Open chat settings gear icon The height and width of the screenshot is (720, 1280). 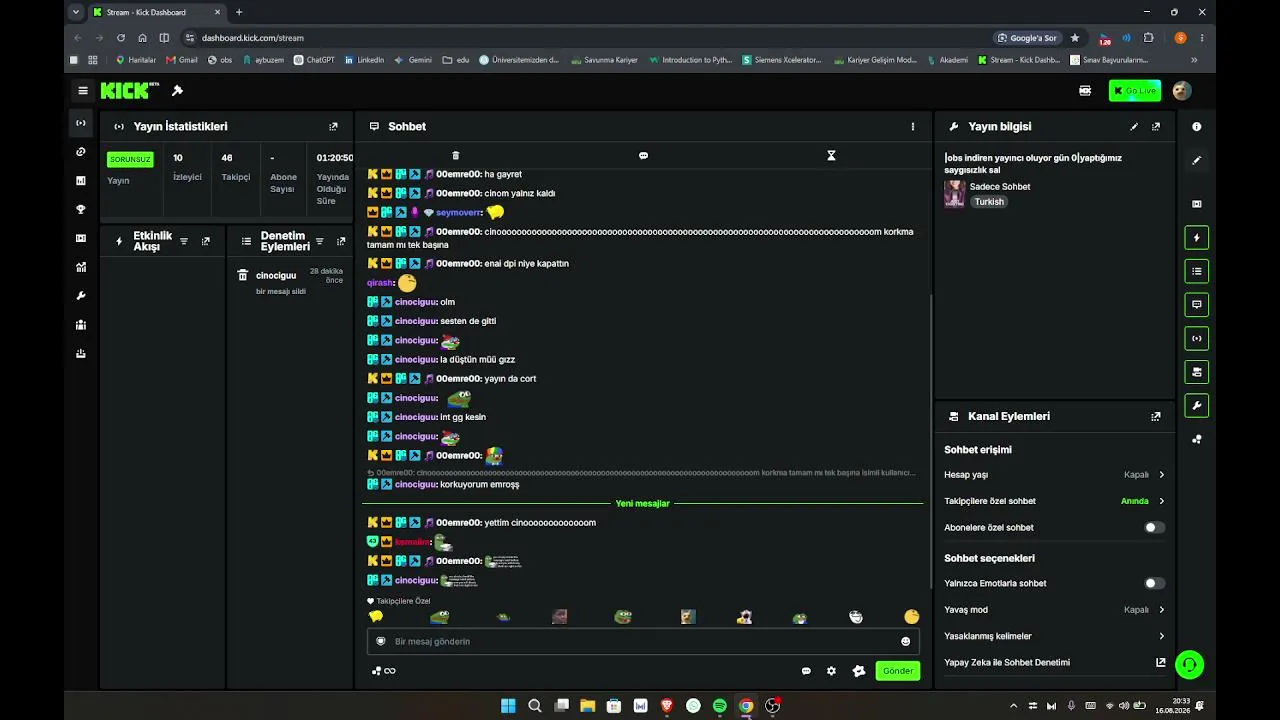coord(831,671)
